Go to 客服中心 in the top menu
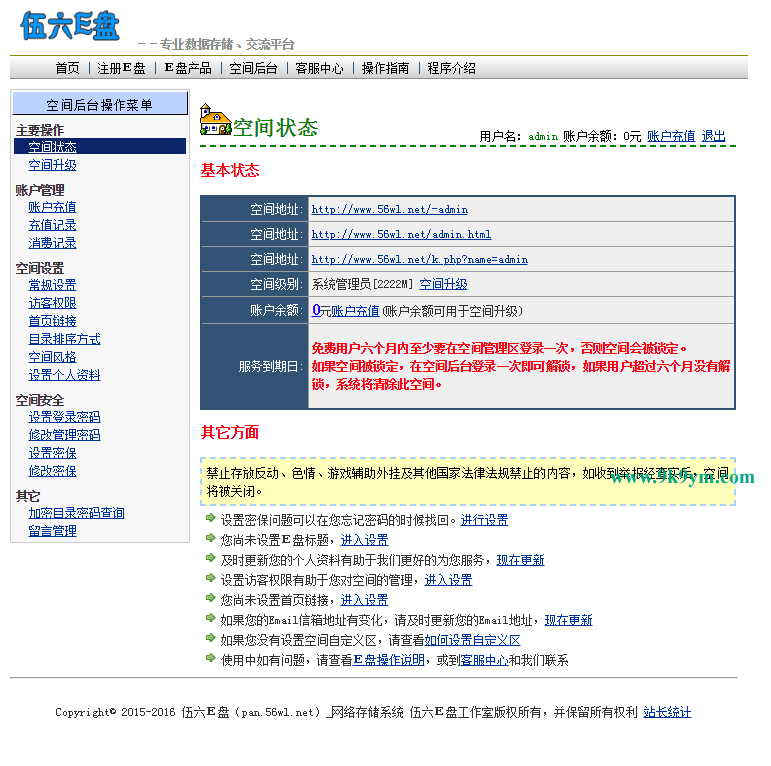 click(x=319, y=68)
